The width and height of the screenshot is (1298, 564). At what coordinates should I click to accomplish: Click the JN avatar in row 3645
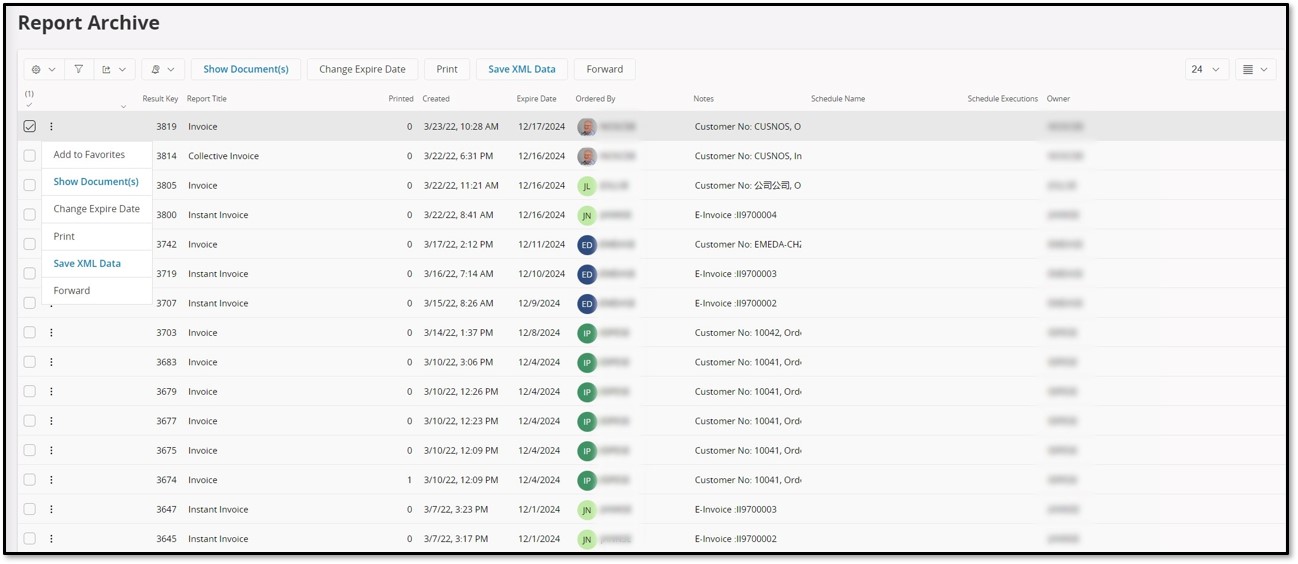587,539
